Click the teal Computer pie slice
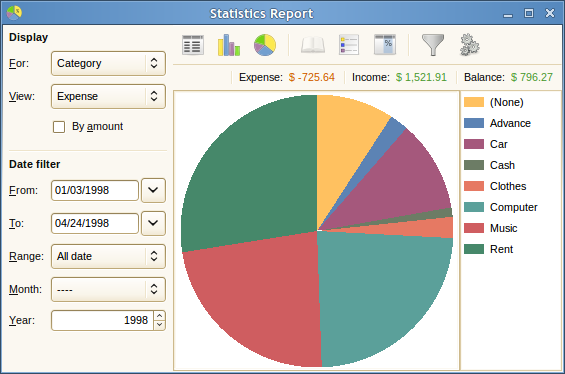This screenshot has height=374, width=565. click(x=378, y=292)
